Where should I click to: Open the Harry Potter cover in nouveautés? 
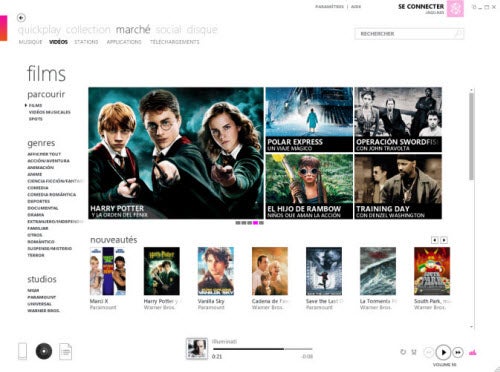pyautogui.click(x=162, y=271)
